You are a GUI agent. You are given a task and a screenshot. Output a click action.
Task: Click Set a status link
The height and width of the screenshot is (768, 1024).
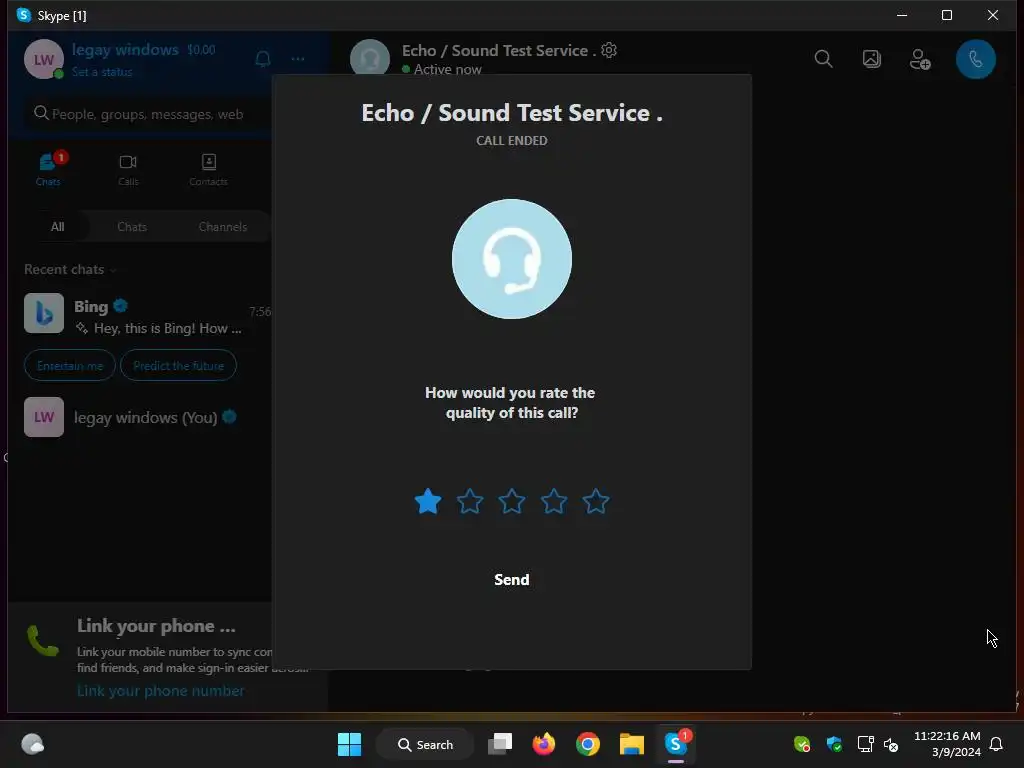click(x=102, y=72)
